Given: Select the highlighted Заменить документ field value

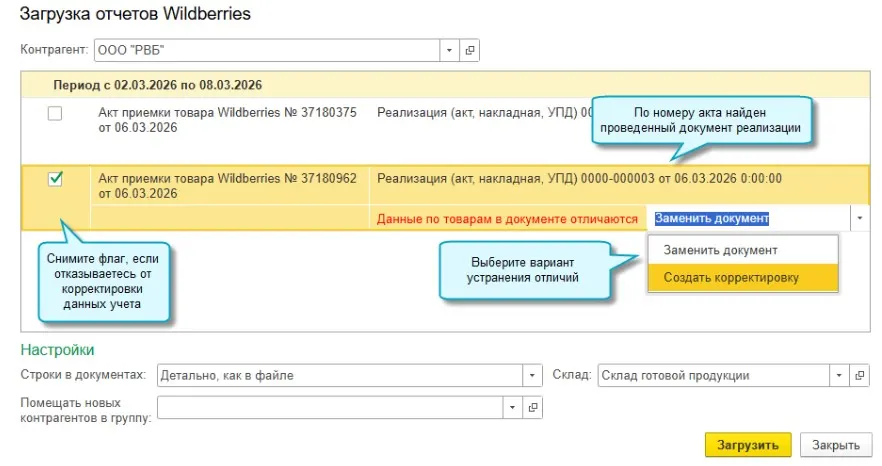Looking at the screenshot, I should click(x=712, y=218).
